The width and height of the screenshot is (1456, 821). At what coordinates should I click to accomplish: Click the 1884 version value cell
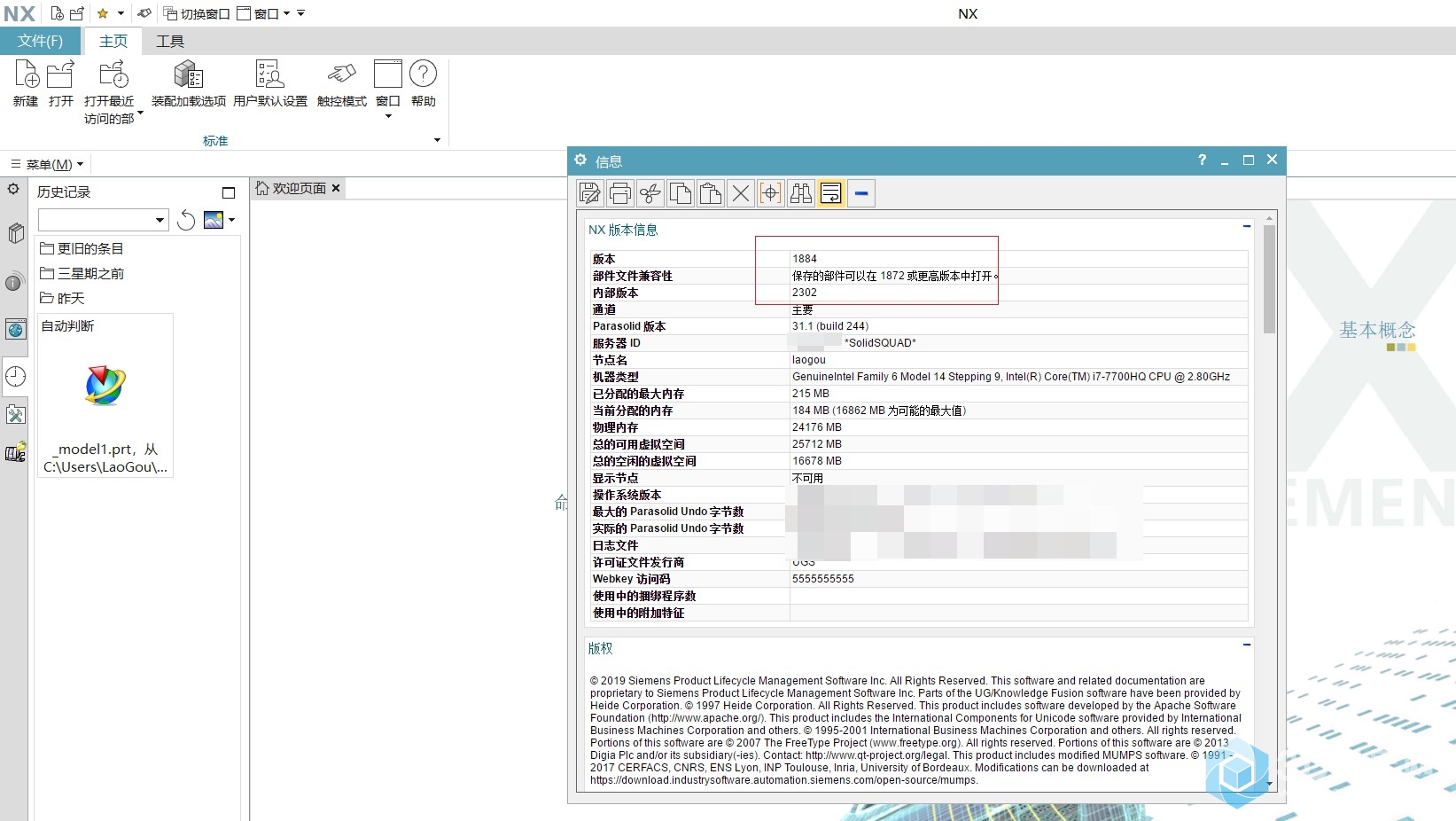click(1018, 259)
